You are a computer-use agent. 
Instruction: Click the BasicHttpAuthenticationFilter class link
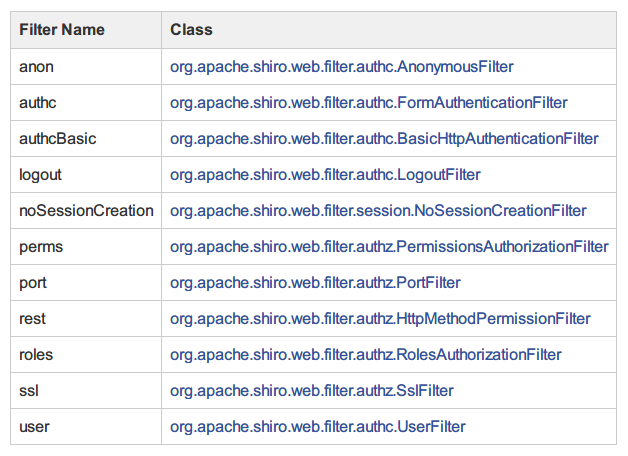pyautogui.click(x=384, y=139)
